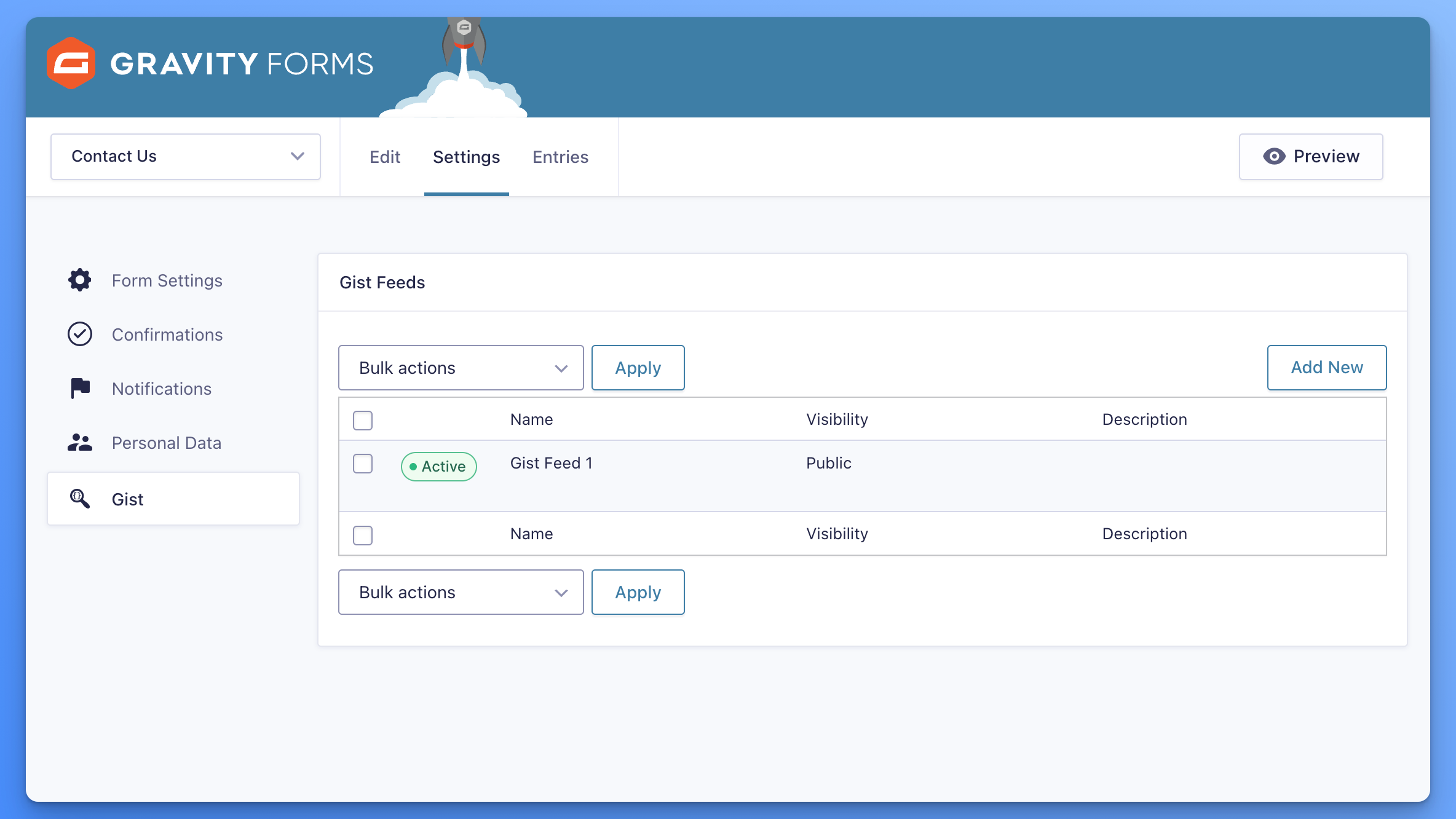Click the Gravity Forms hexagon logo
The height and width of the screenshot is (819, 1456).
click(71, 63)
